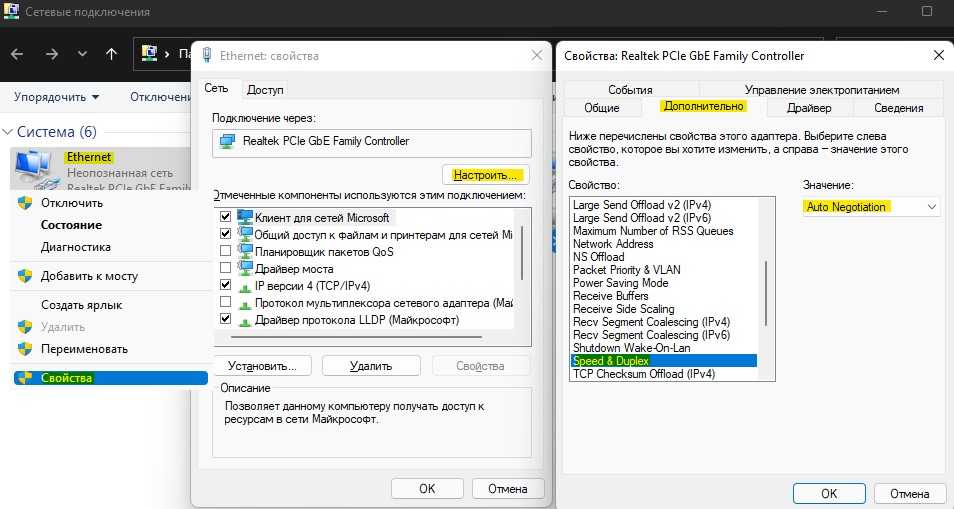The height and width of the screenshot is (509, 954).
Task: Expand the Упорядочить dropdown menu
Action: click(x=56, y=97)
